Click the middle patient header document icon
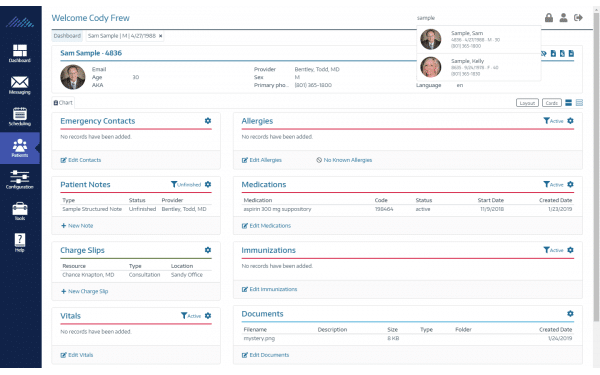This screenshot has width=600, height=375. pyautogui.click(x=562, y=53)
